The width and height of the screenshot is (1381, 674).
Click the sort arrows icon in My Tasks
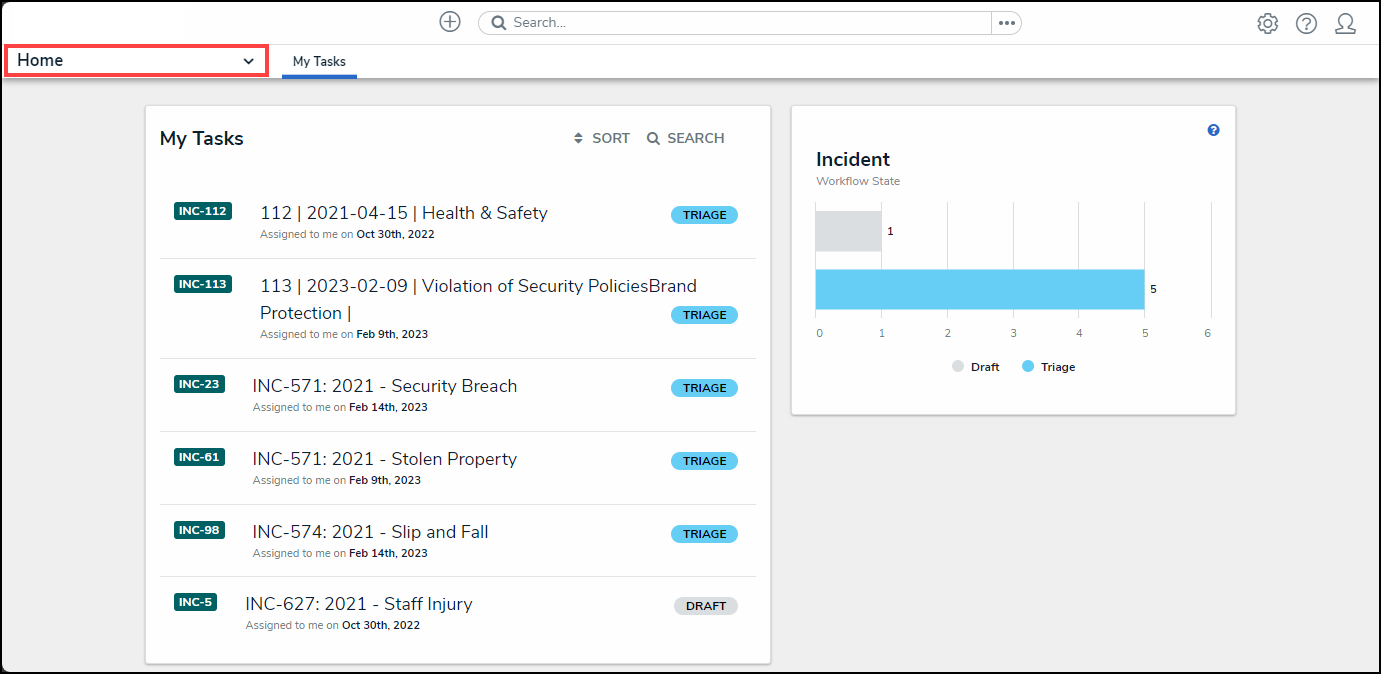point(578,138)
